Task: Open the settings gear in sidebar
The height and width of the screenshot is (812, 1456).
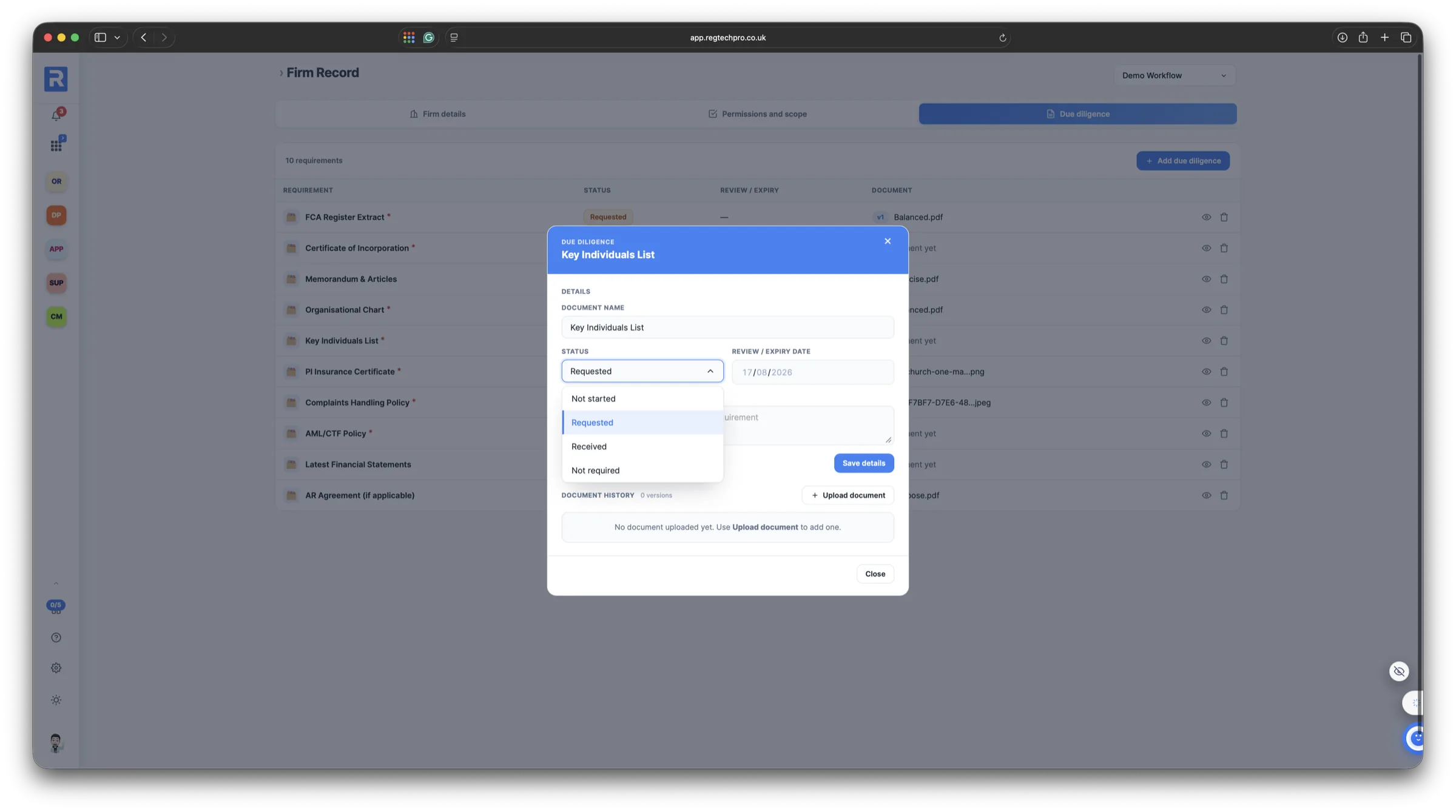Action: [x=56, y=668]
